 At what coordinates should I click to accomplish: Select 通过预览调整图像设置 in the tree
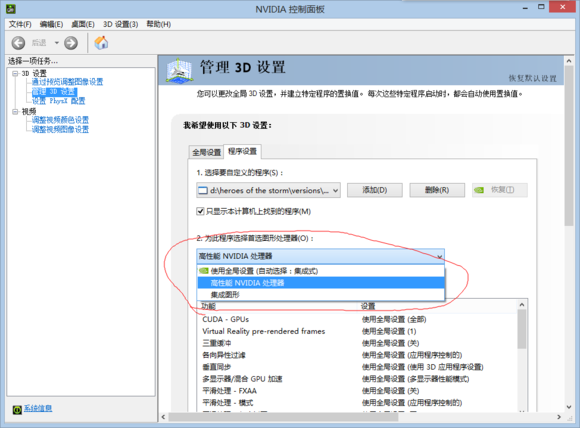67,82
